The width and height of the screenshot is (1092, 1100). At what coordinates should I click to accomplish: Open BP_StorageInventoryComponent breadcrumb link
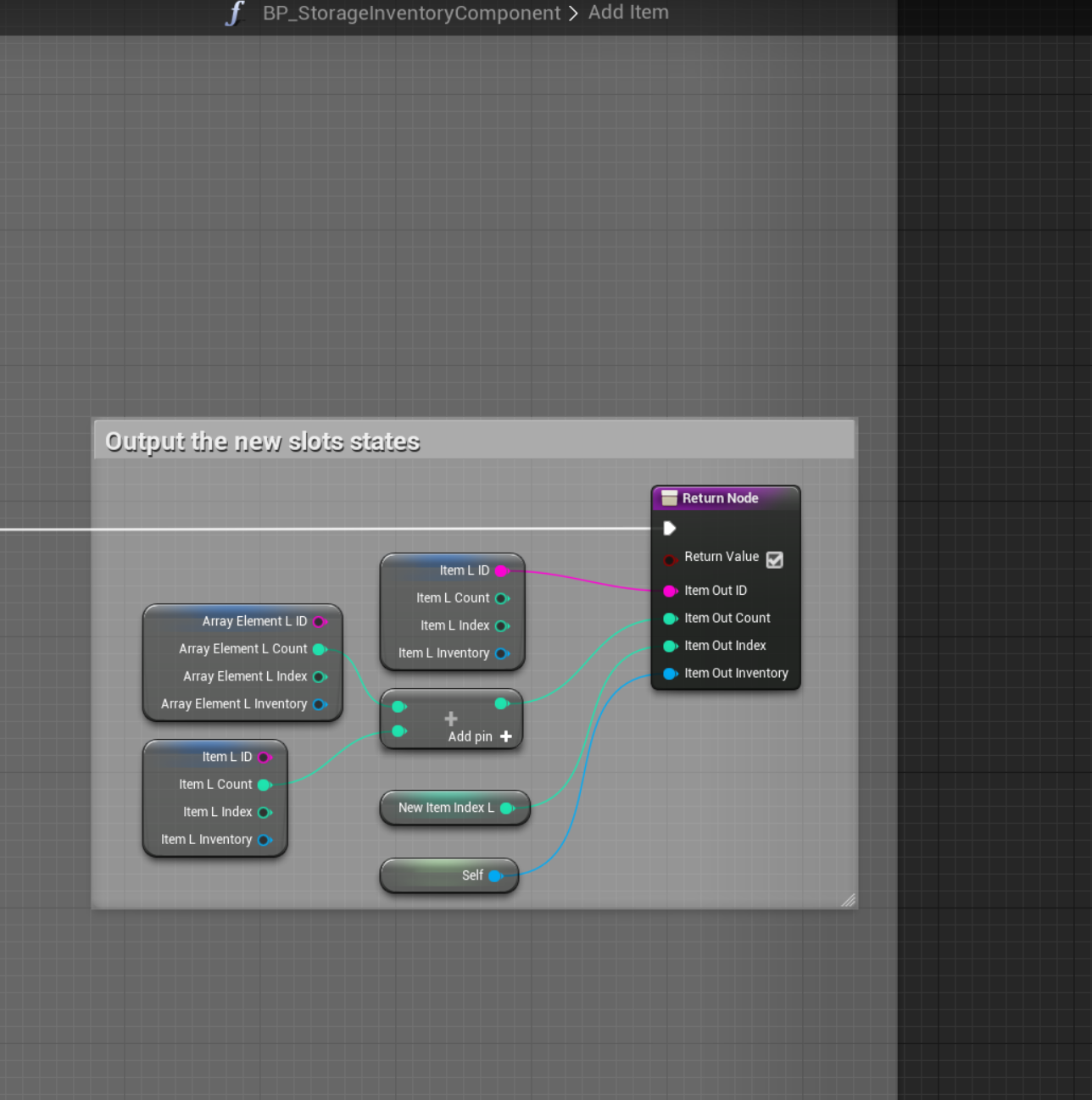point(411,14)
